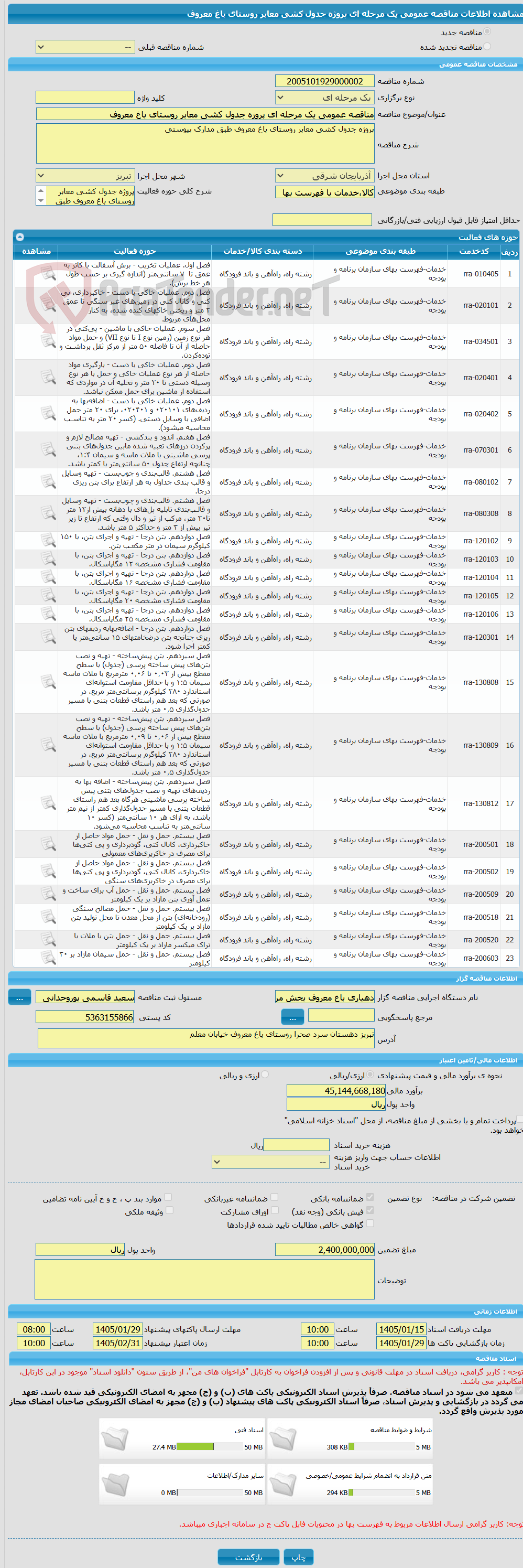Sort by the کدحدت column header
This screenshot has width=523, height=1568.
[x=474, y=251]
